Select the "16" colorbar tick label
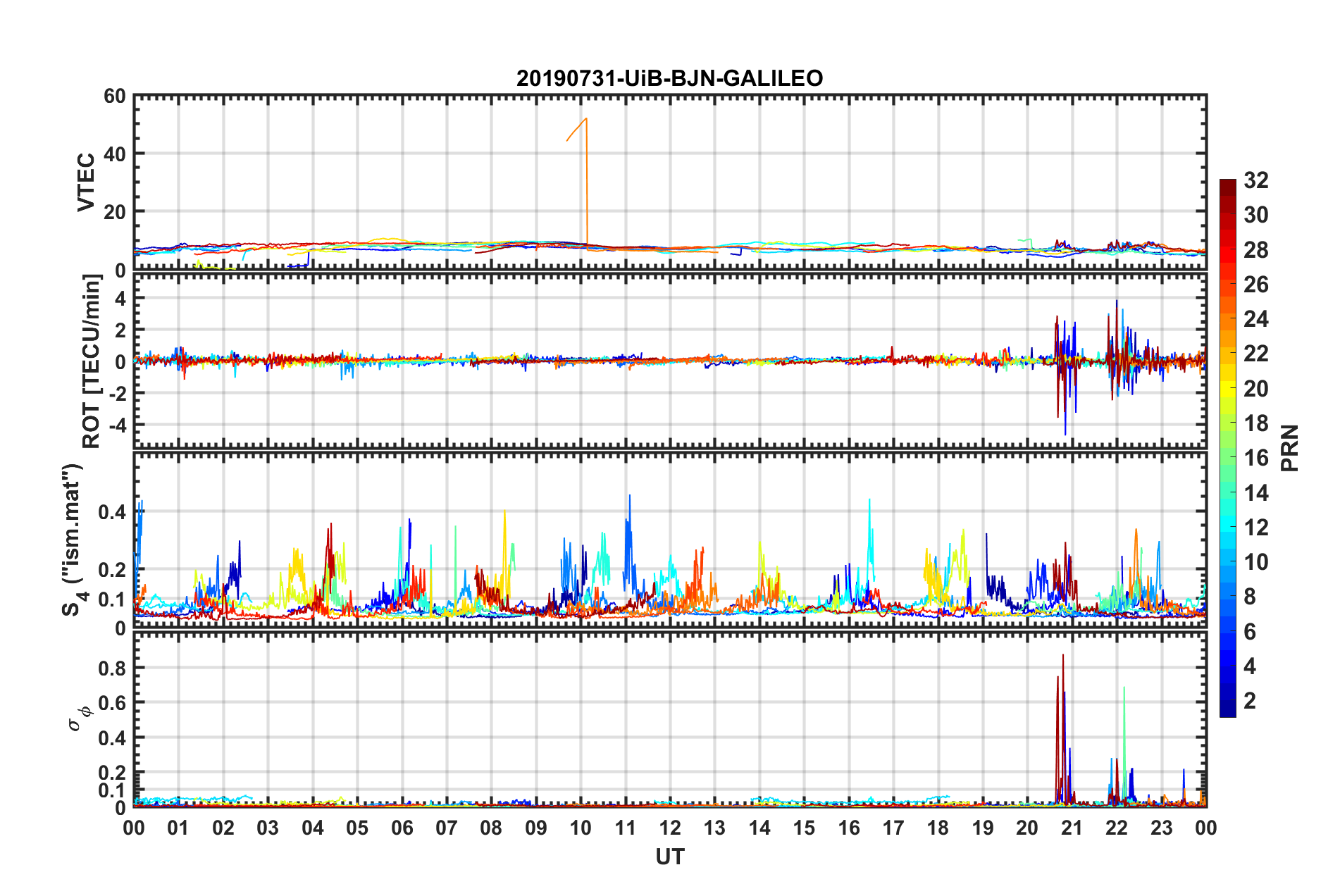This screenshot has height=896, width=1340. [x=1255, y=458]
